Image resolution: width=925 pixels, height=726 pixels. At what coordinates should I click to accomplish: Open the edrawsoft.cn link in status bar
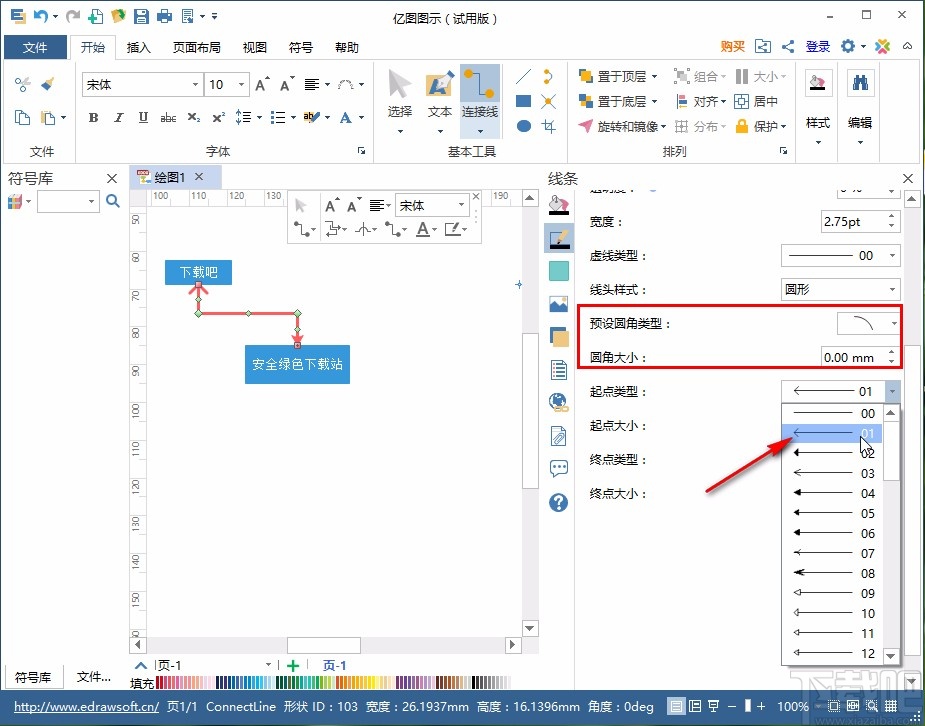86,707
